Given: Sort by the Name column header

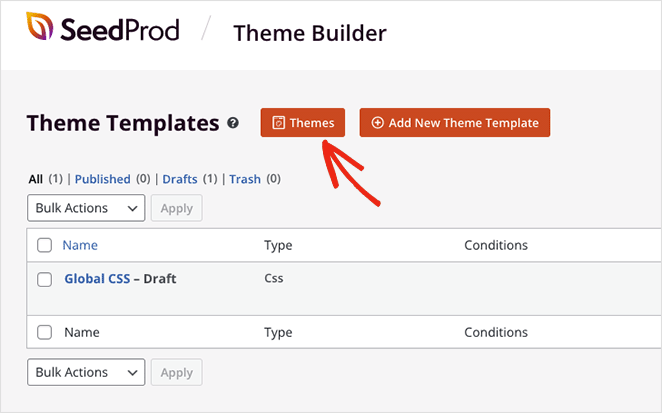Looking at the screenshot, I should [80, 245].
